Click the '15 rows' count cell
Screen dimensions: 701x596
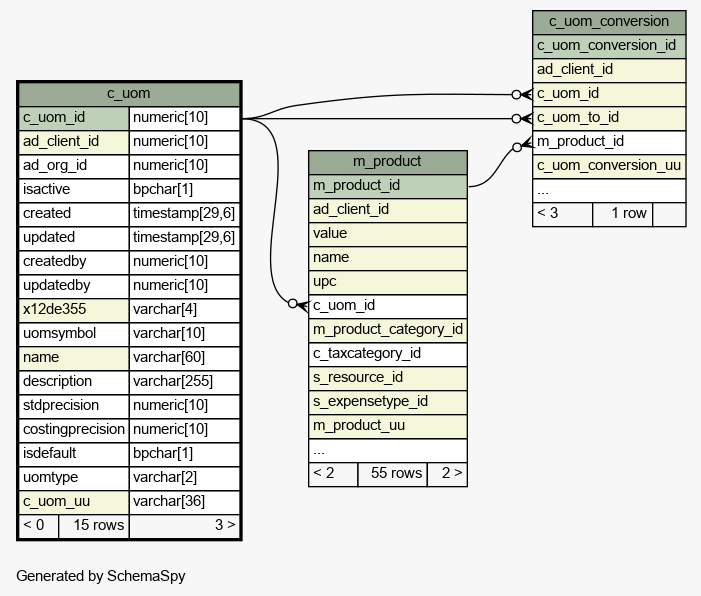[94, 525]
